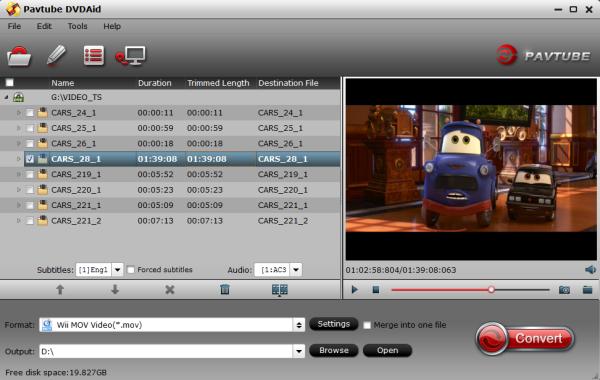Click the red task list icon
Image resolution: width=600 pixels, height=380 pixels.
point(93,56)
